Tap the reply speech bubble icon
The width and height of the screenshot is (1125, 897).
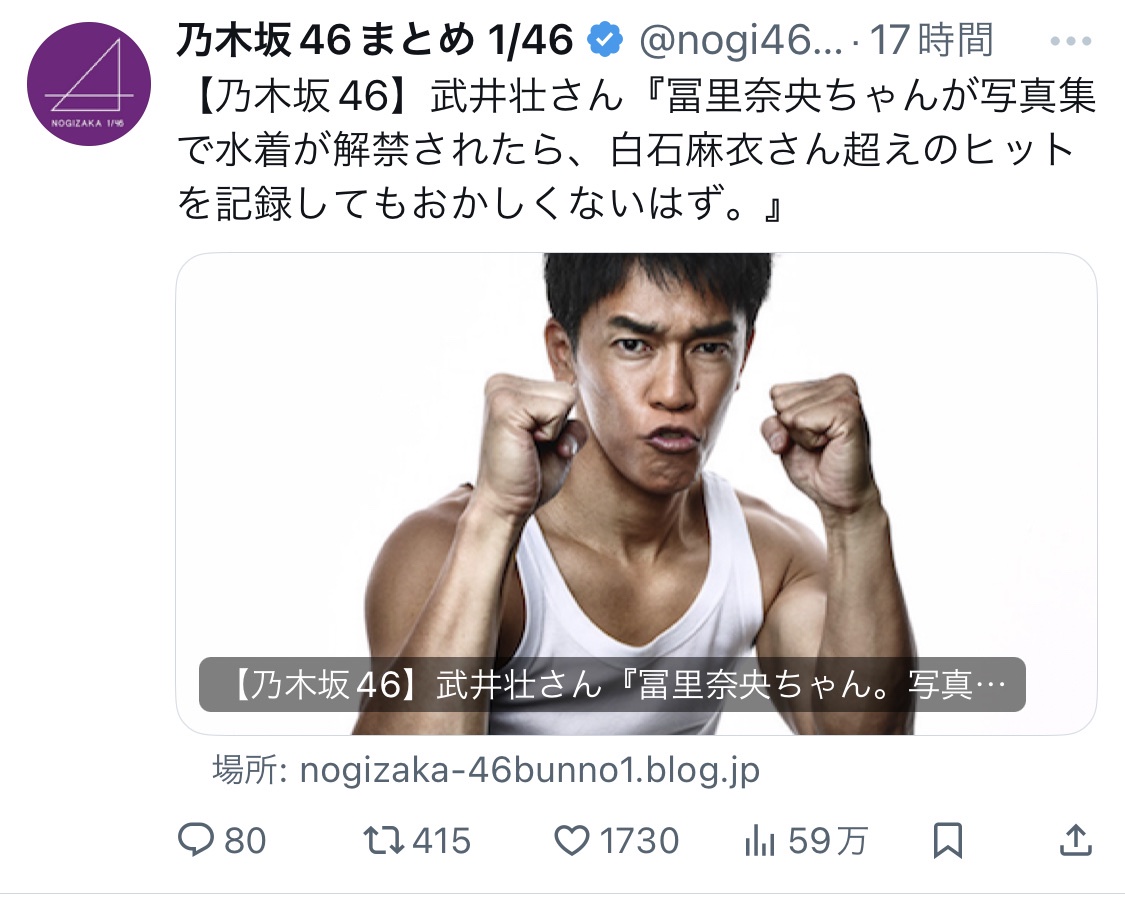point(196,840)
